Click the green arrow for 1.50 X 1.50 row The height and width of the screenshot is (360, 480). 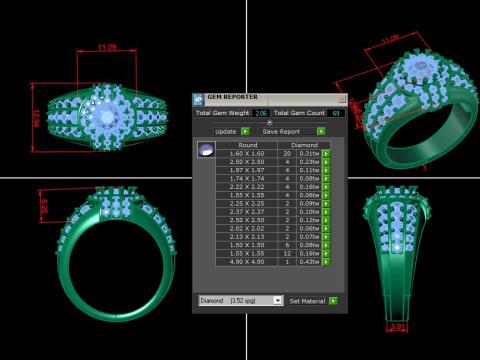326,245
